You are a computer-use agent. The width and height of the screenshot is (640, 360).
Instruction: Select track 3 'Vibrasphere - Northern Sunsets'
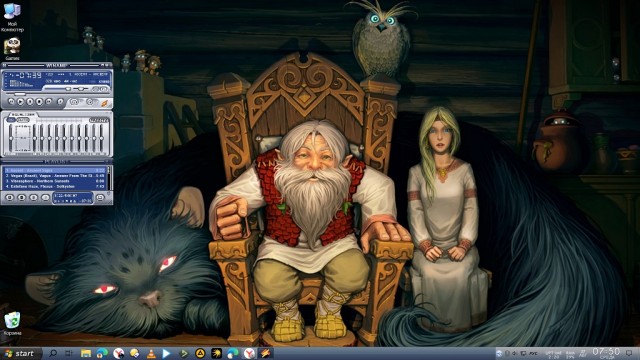click(x=55, y=181)
